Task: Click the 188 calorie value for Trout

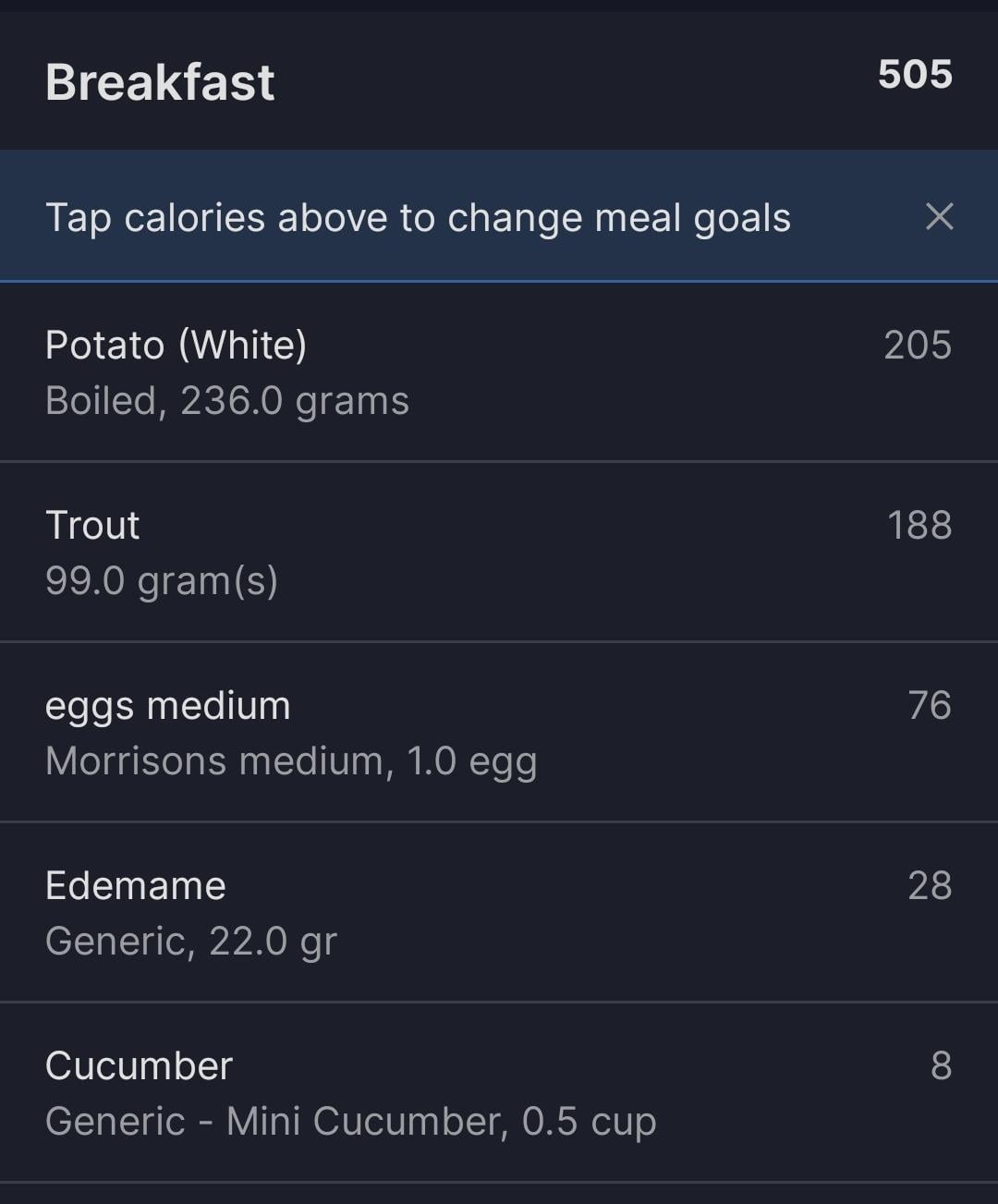Action: (919, 525)
